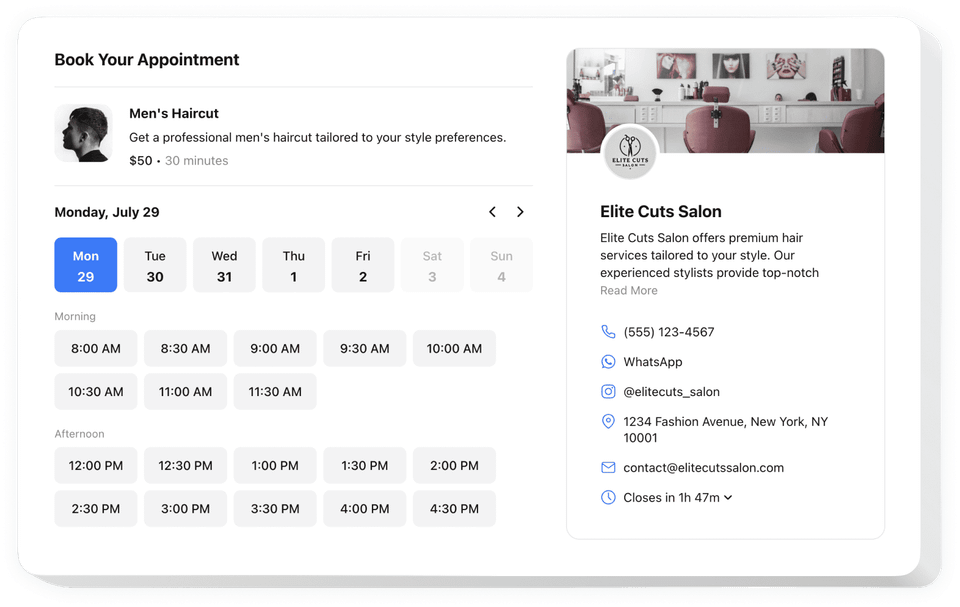
Task: Select the Wed 31 date tab
Action: coord(224,264)
